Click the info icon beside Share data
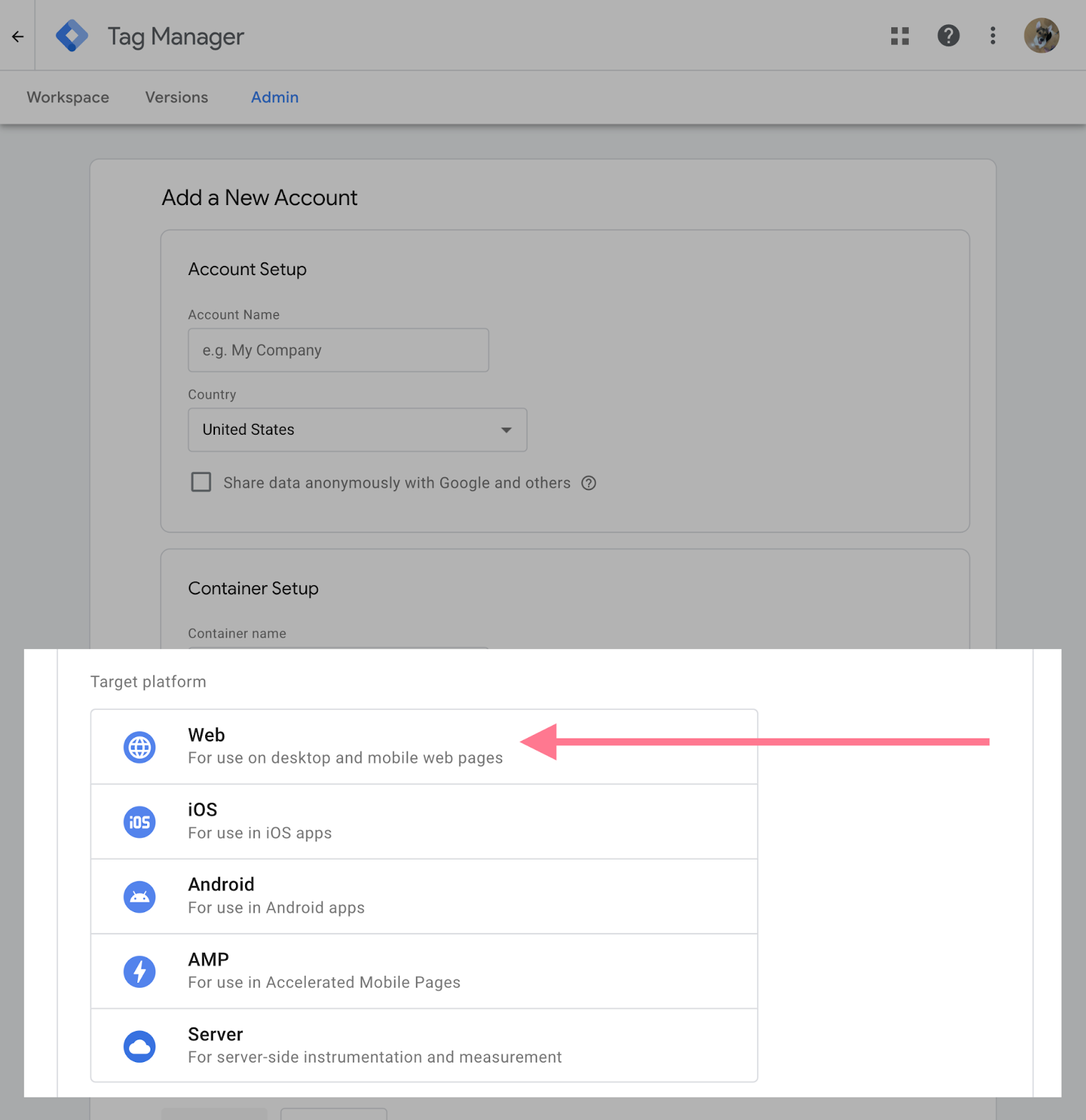 [x=589, y=483]
